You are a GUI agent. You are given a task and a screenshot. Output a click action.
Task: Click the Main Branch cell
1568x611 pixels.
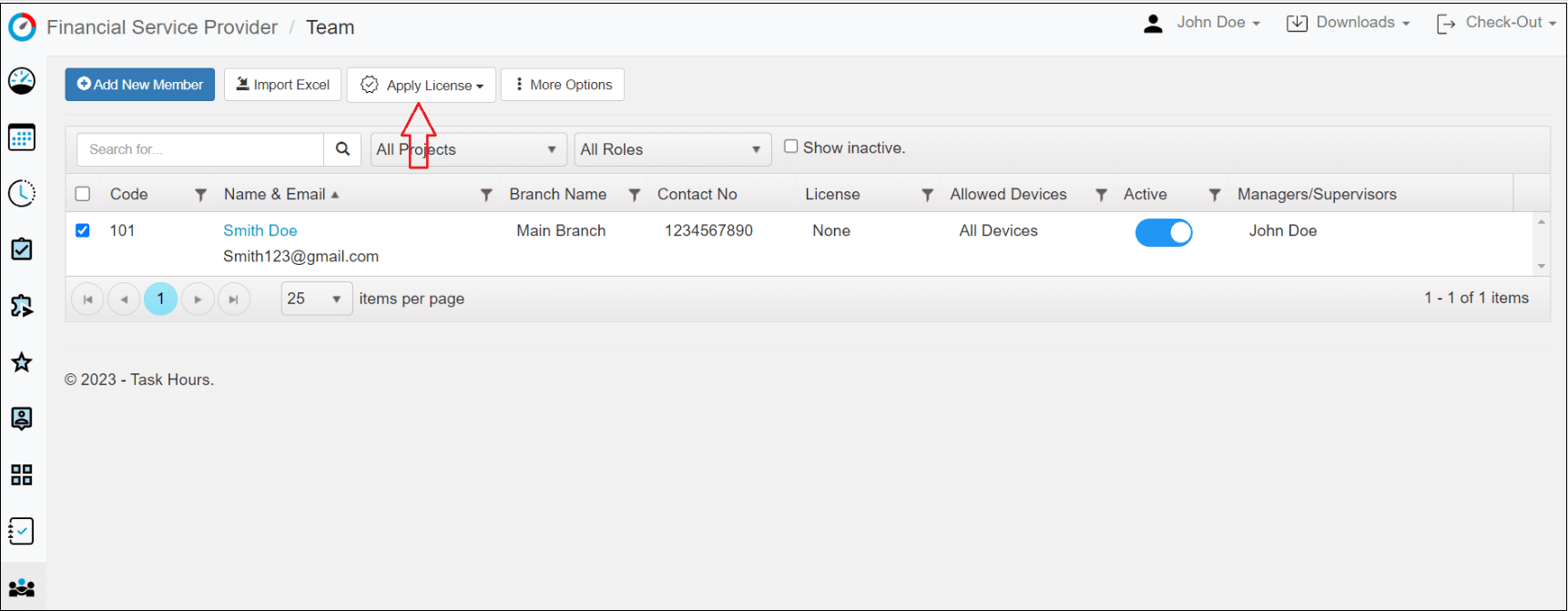tap(561, 230)
